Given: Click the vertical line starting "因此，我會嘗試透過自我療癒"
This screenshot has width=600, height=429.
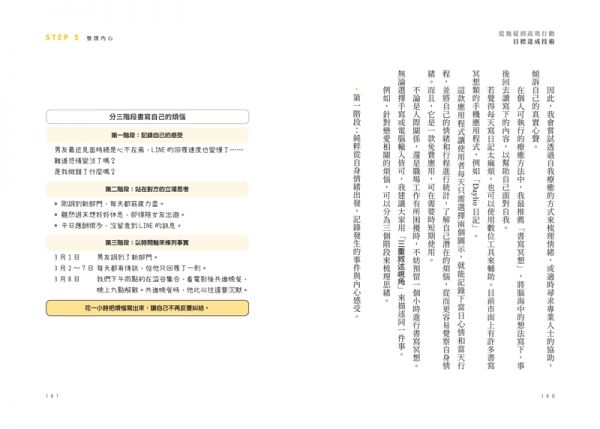Looking at the screenshot, I should tap(551, 226).
